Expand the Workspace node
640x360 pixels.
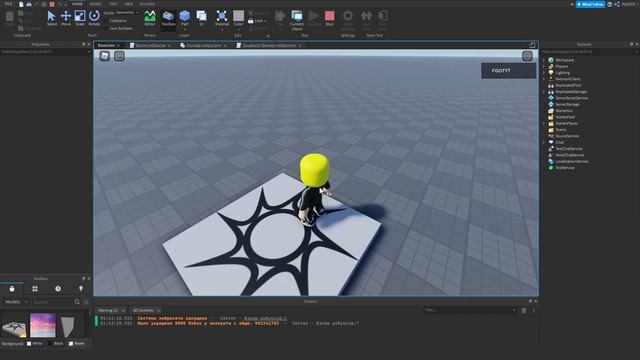tap(544, 60)
